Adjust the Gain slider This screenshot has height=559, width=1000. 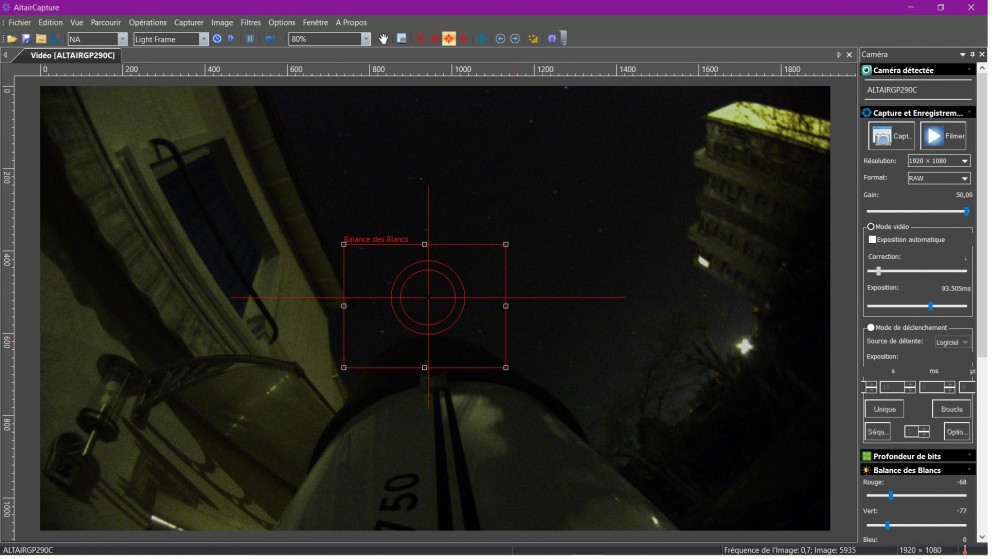tap(917, 212)
